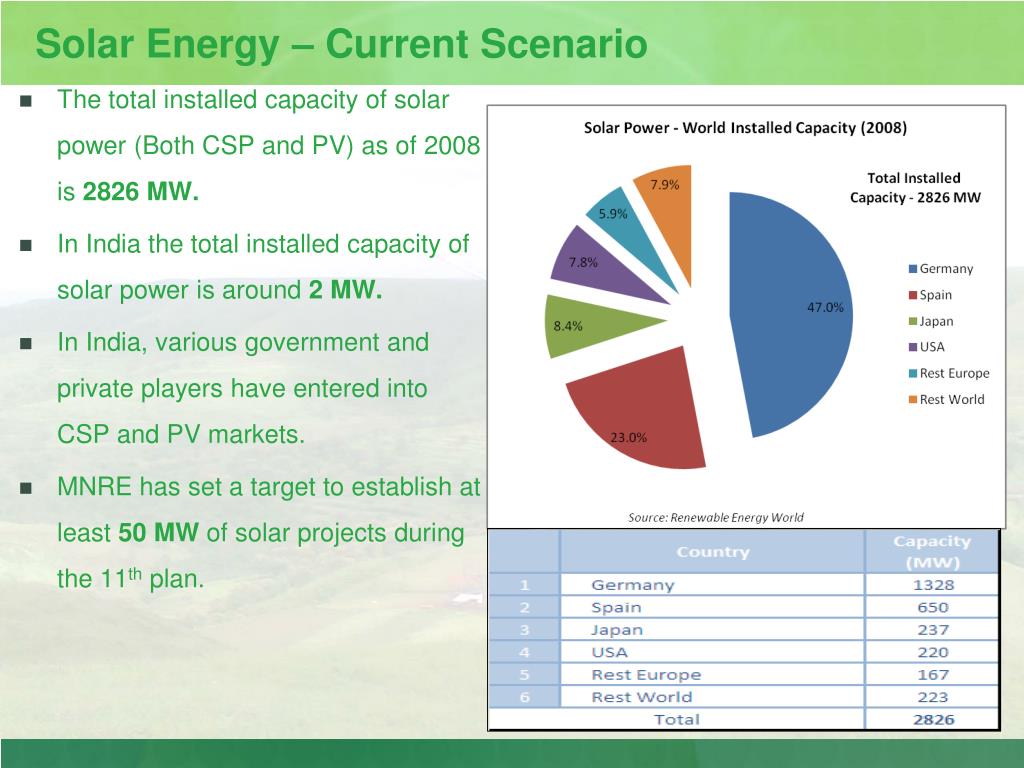Click the Rest Europe legend color swatch
1024x768 pixels.
click(913, 374)
